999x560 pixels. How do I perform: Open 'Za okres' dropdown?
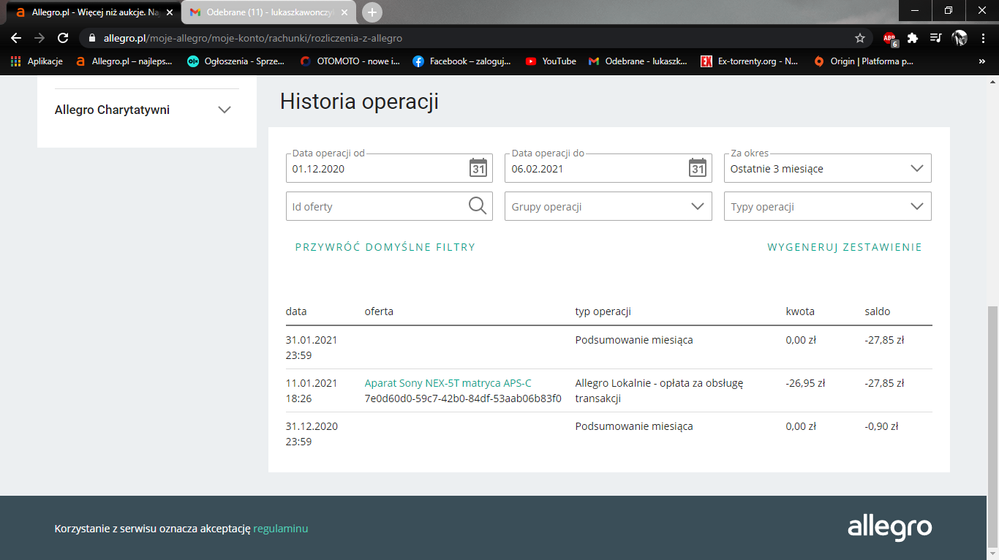pos(827,168)
